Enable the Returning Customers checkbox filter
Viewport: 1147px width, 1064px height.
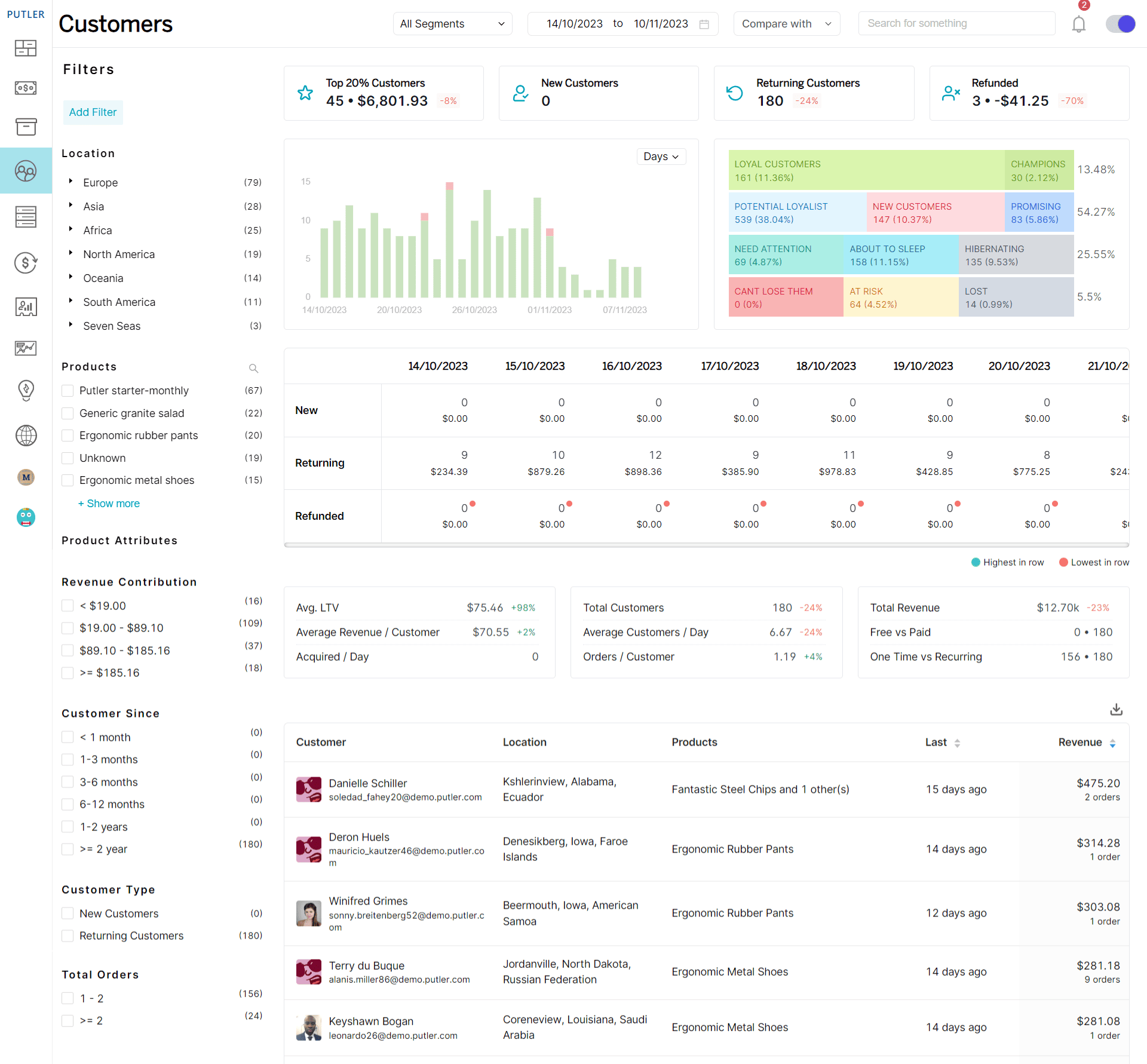pyautogui.click(x=67, y=935)
